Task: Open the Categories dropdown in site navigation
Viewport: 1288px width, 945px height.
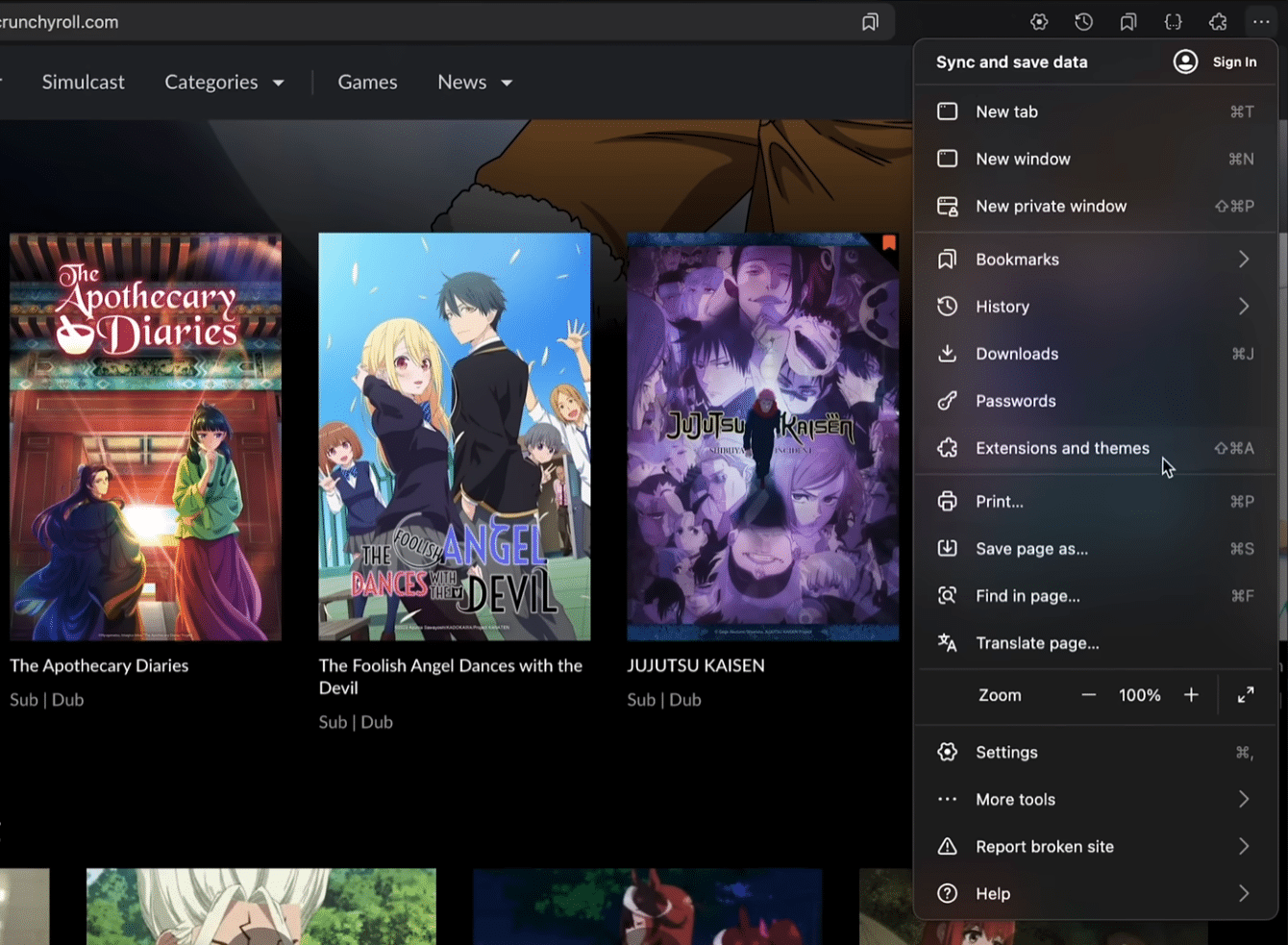Action: click(x=224, y=83)
